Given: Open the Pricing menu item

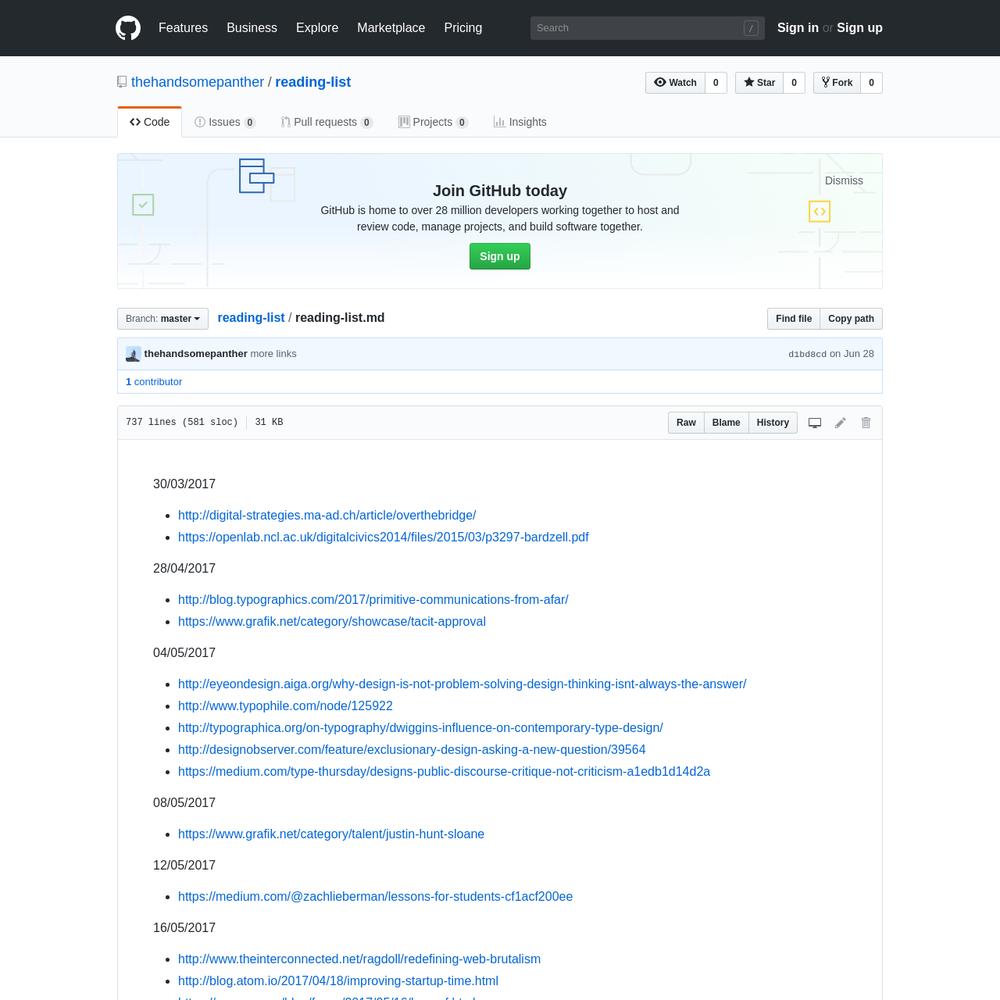Looking at the screenshot, I should (463, 28).
